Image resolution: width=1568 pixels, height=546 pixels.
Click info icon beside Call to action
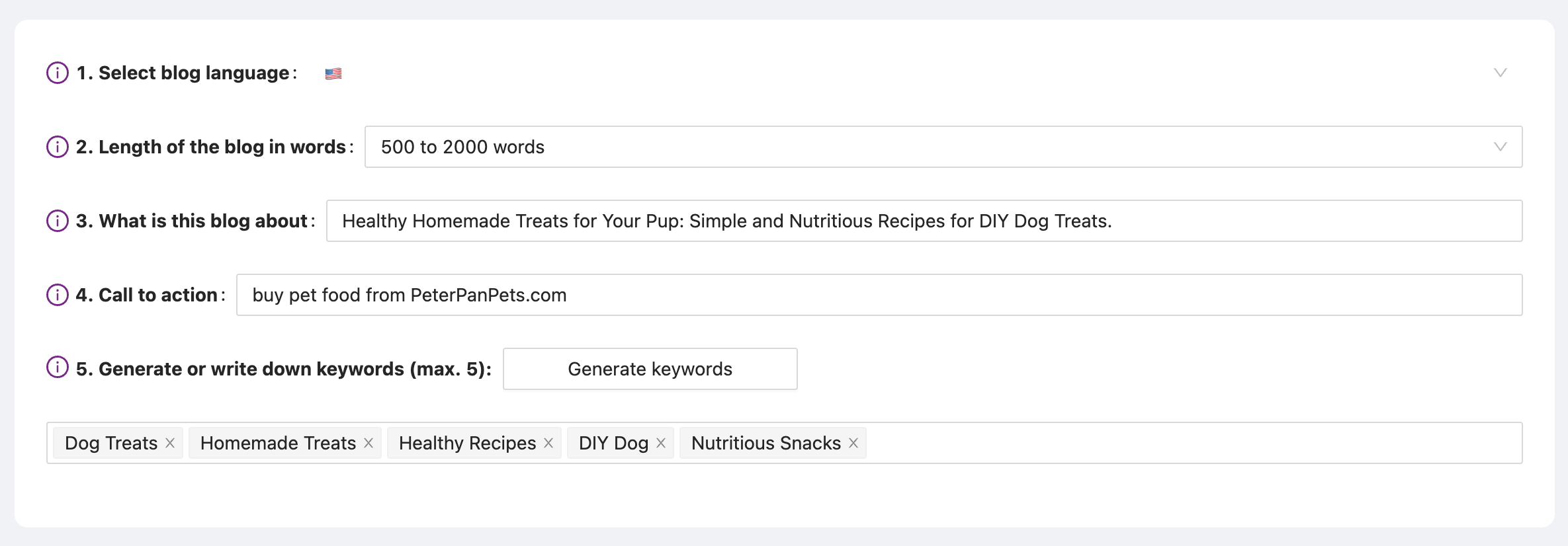coord(58,295)
